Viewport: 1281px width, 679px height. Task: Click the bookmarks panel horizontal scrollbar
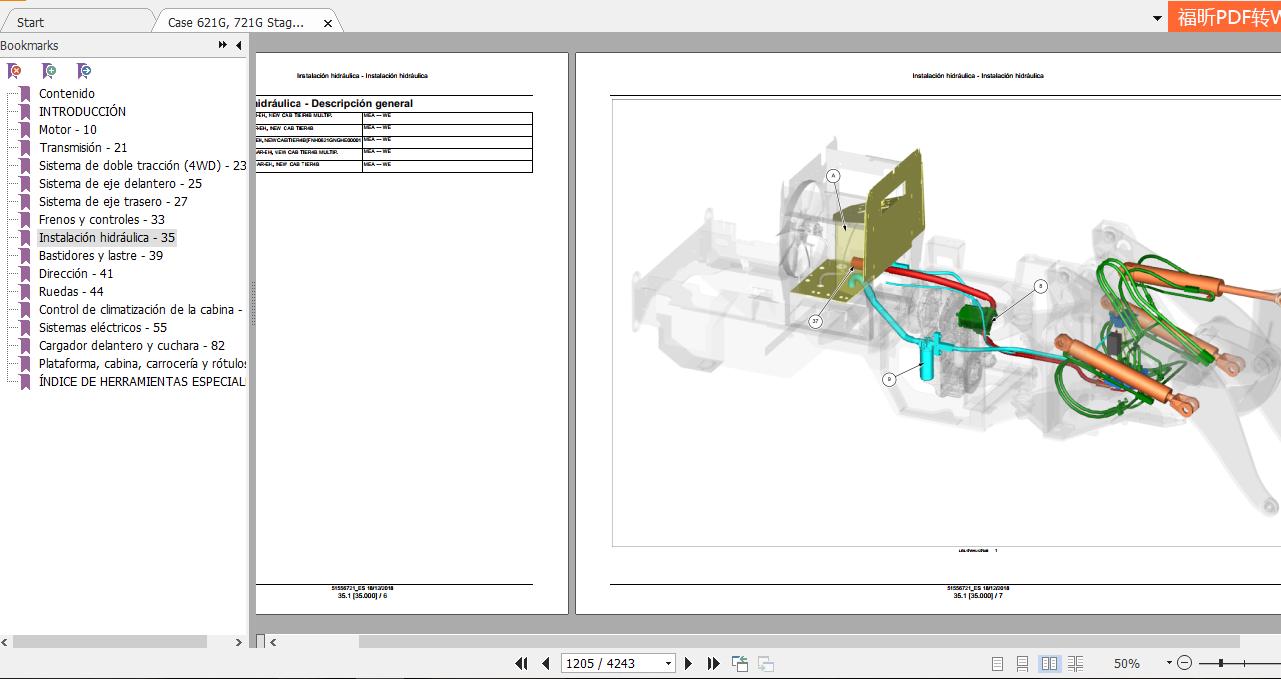tap(110, 642)
